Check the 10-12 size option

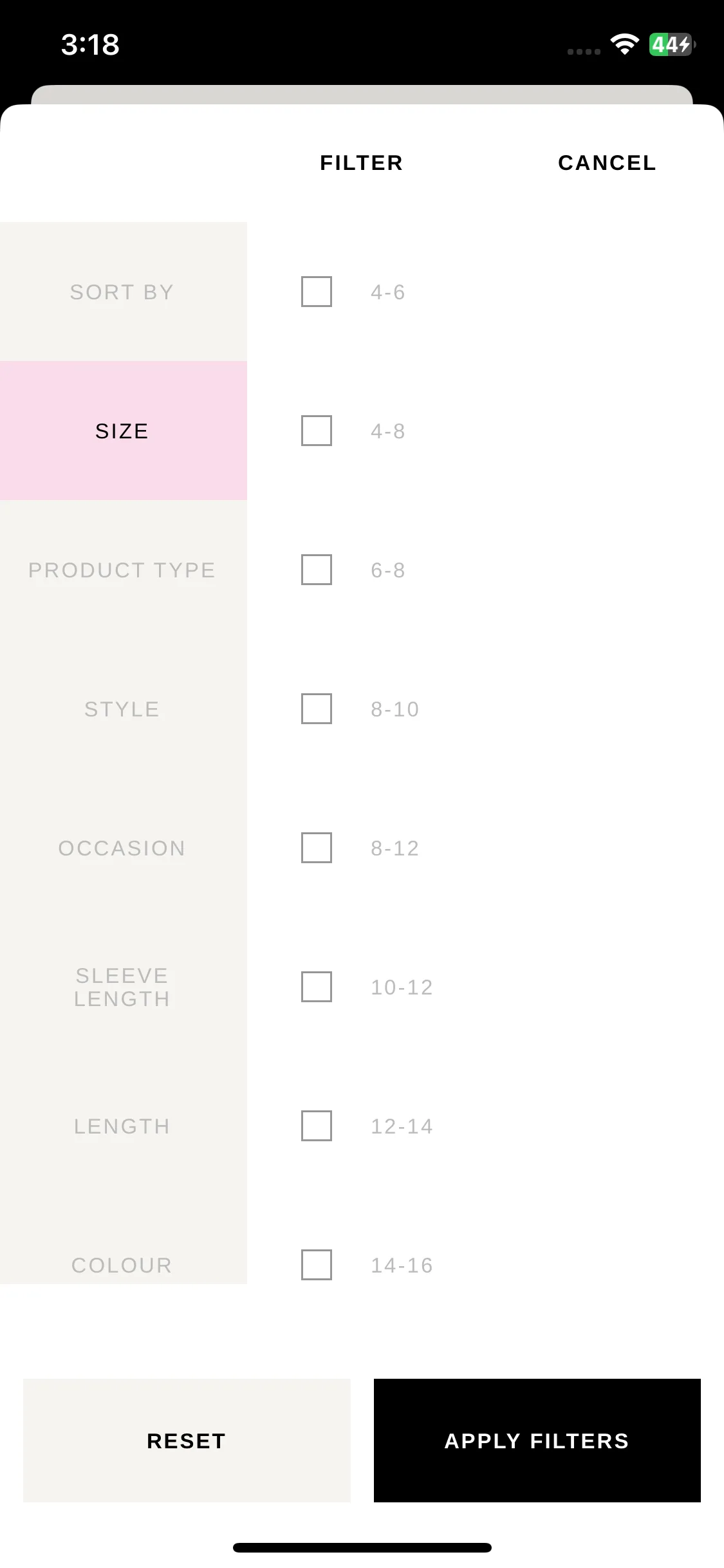pos(317,987)
